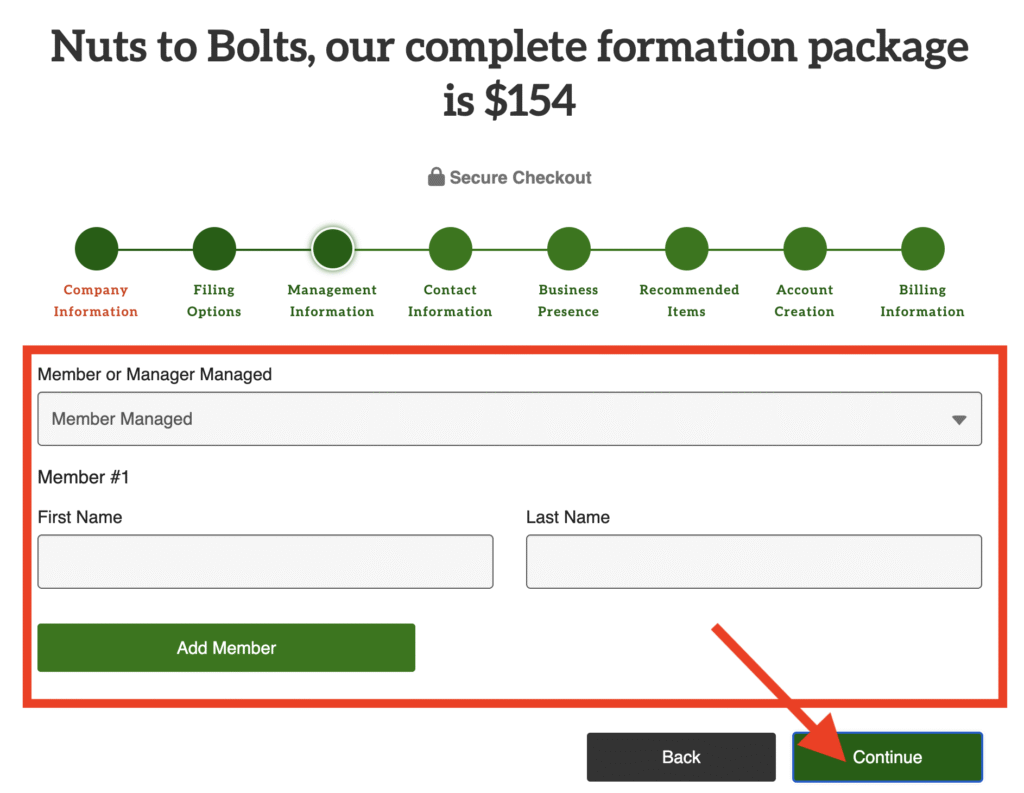
Task: Click the Filing Options step circle
Action: 214,249
